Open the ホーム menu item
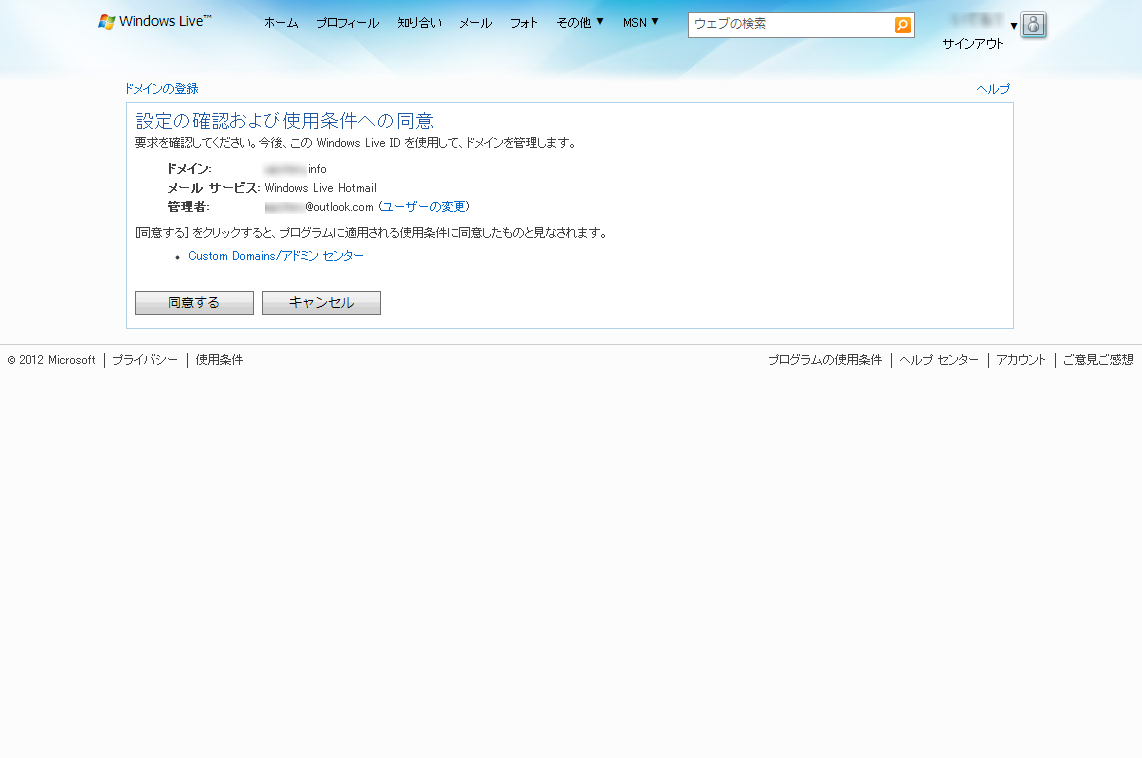This screenshot has width=1142, height=758. tap(281, 23)
